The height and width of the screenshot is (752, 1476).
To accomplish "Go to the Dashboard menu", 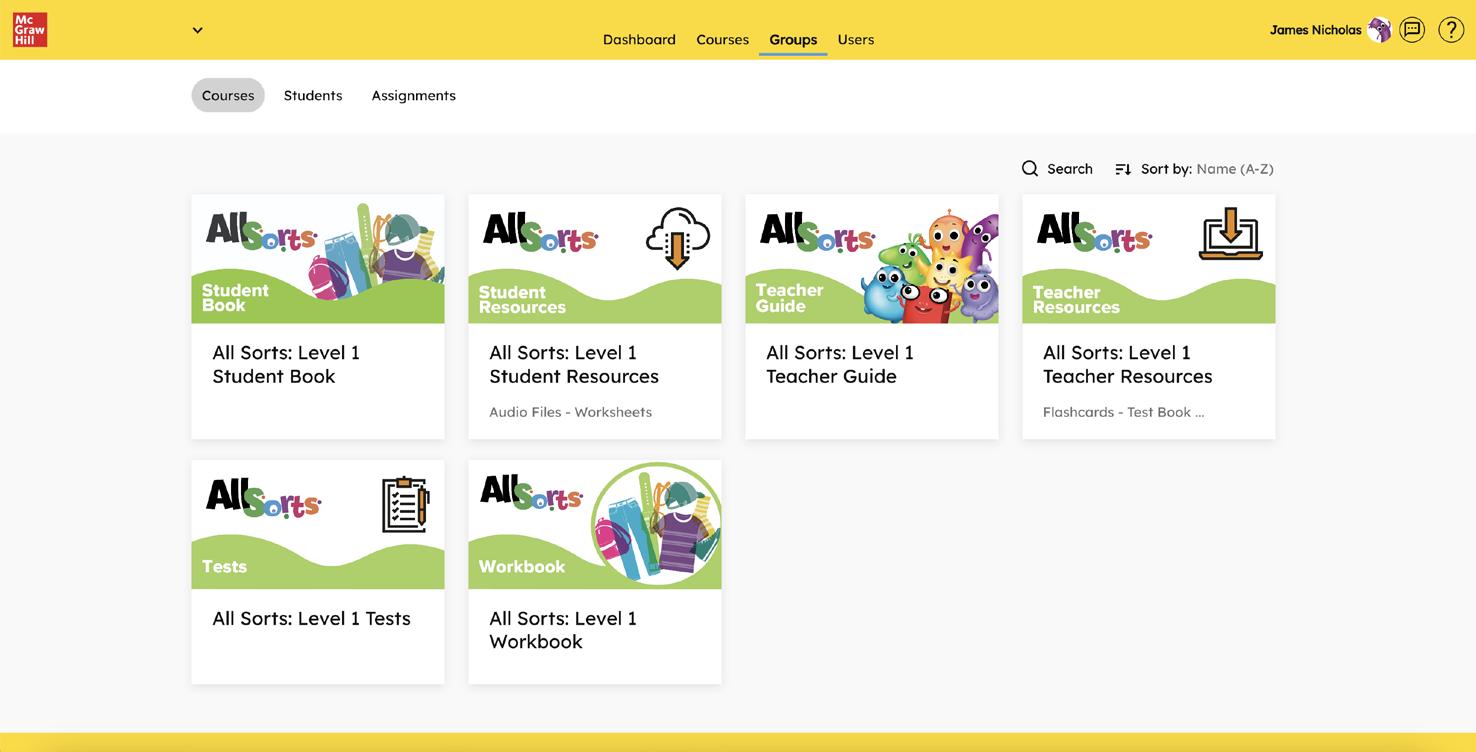I will pyautogui.click(x=639, y=40).
